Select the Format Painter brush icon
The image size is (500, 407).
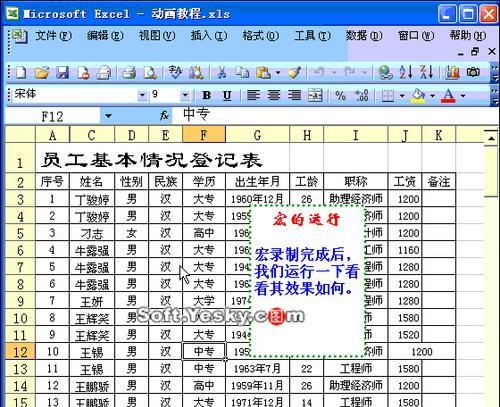(x=294, y=72)
